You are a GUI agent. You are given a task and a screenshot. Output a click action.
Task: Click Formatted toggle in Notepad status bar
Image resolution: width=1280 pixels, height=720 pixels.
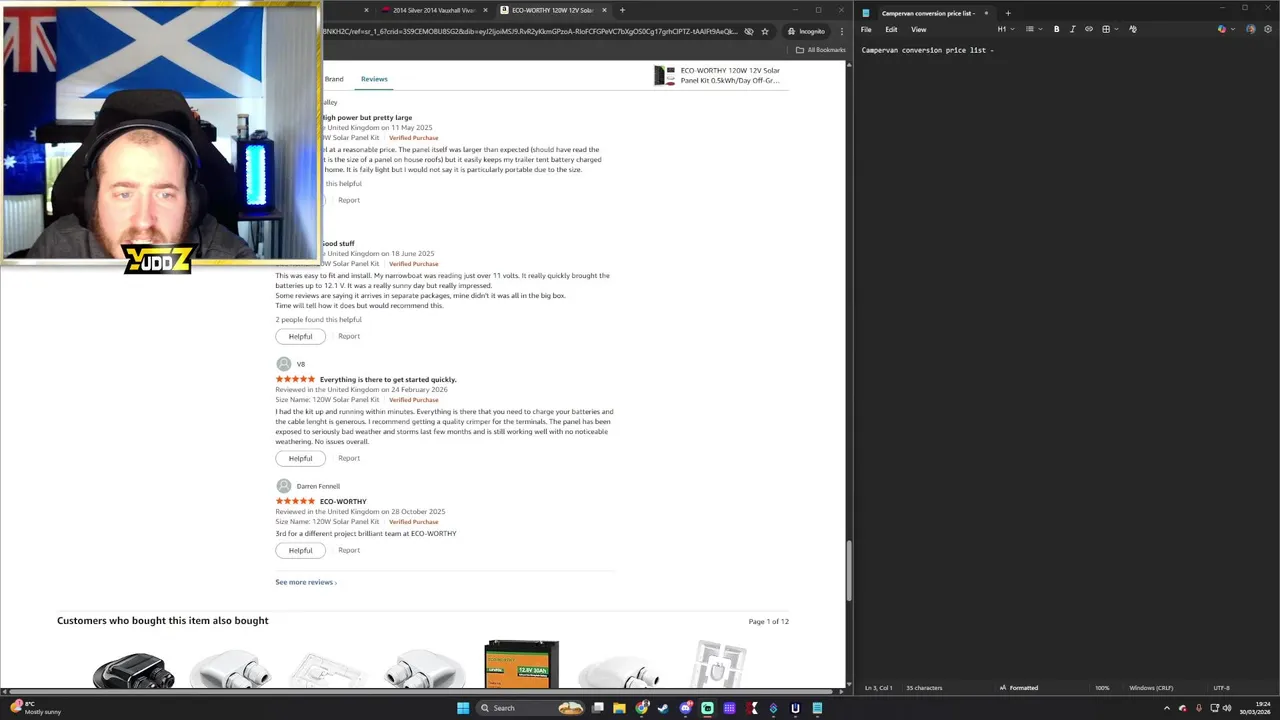point(1019,688)
